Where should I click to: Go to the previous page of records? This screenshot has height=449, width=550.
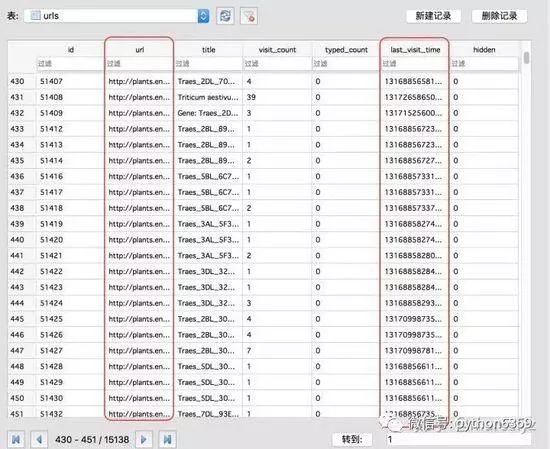[39, 439]
